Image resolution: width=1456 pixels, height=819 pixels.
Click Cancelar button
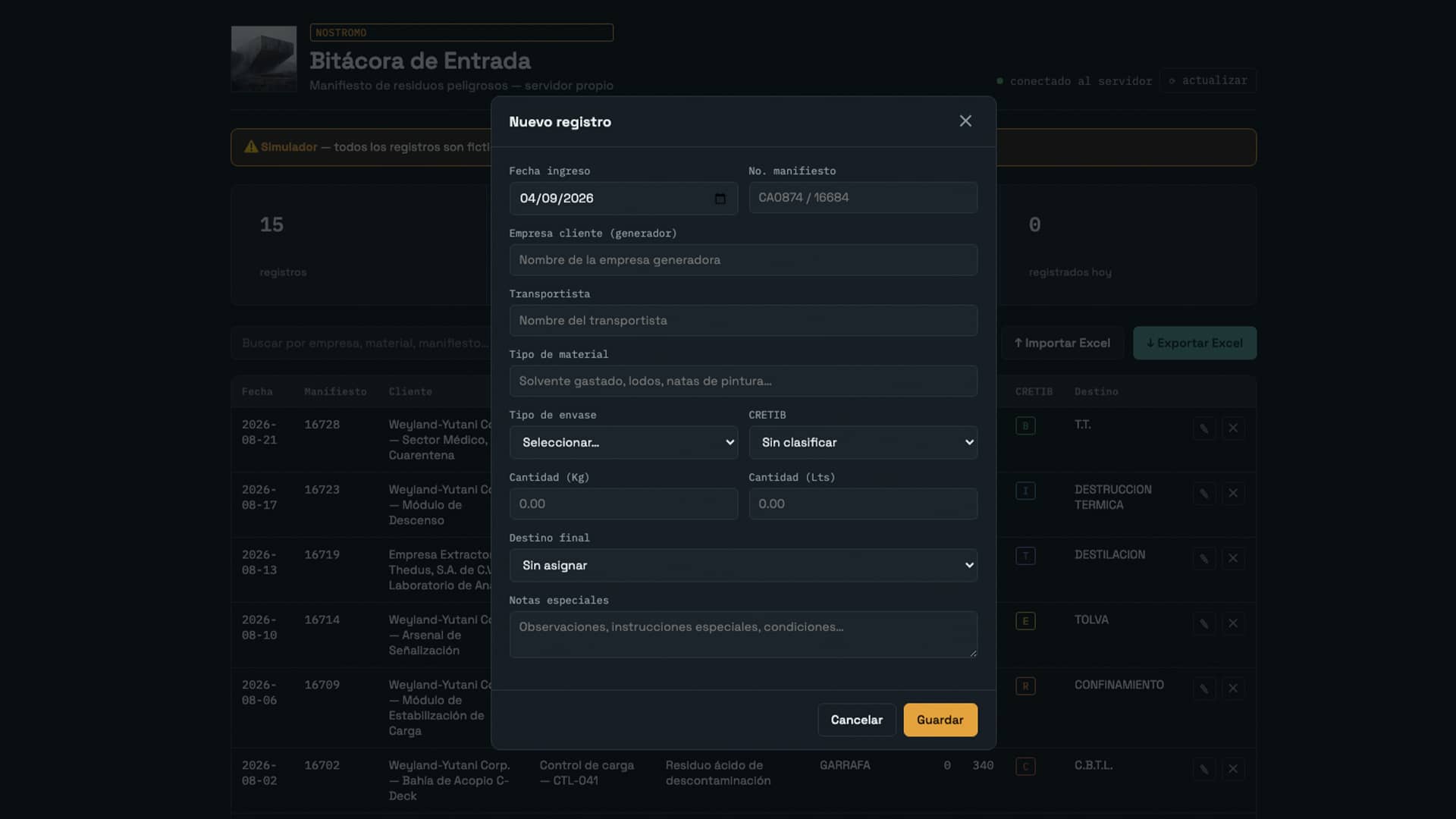(857, 720)
